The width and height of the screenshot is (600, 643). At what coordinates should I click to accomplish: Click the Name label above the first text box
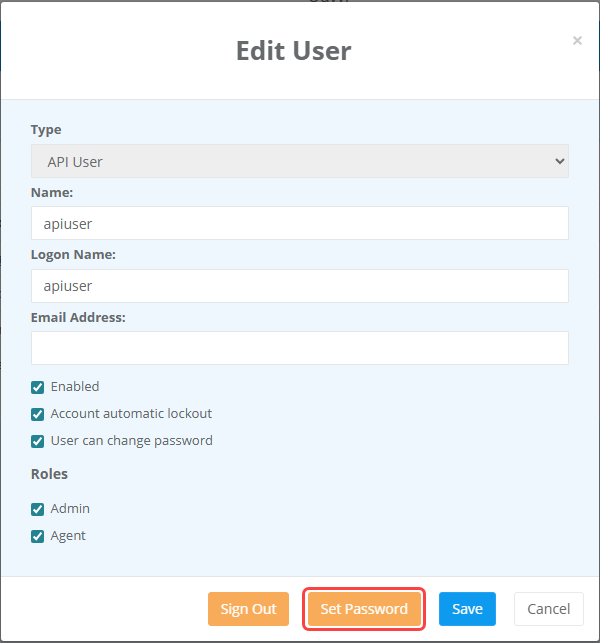(x=52, y=192)
